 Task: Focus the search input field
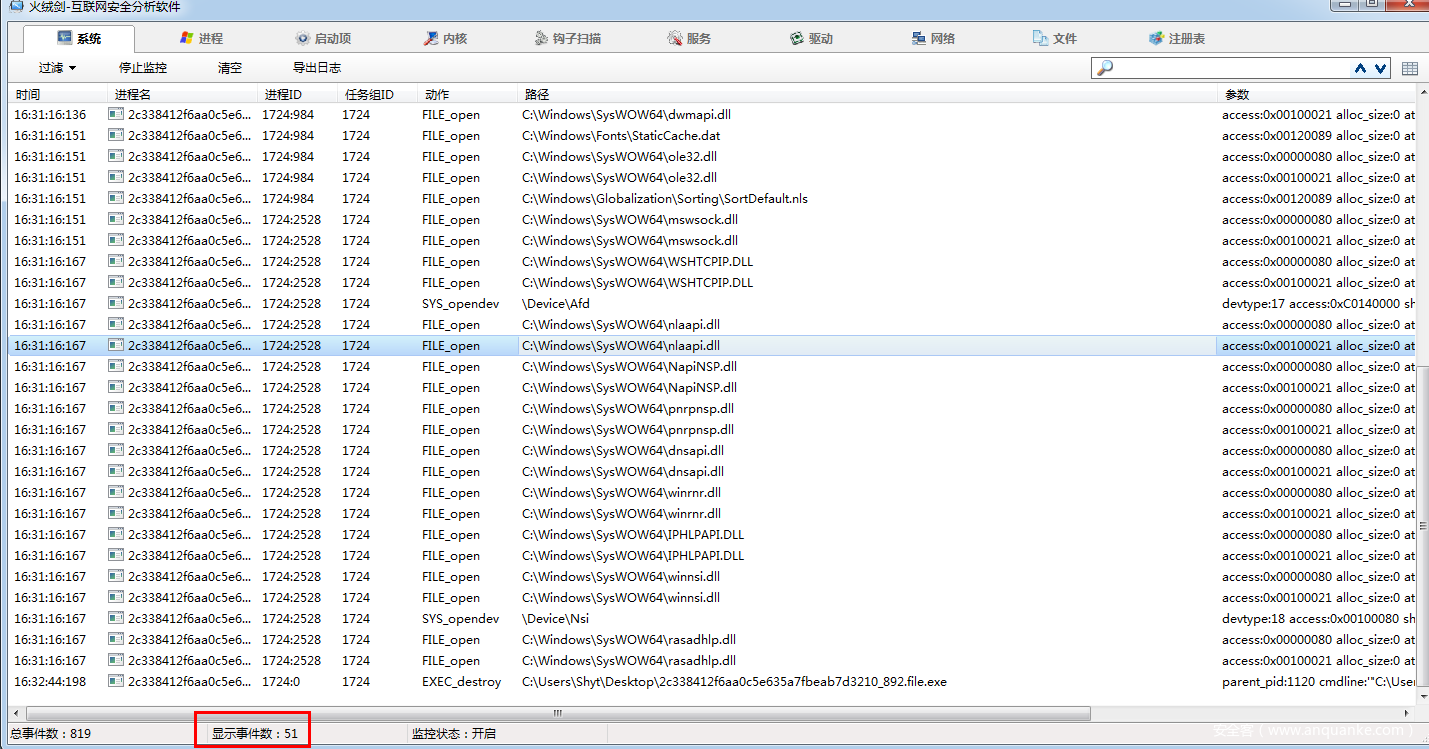(1230, 68)
